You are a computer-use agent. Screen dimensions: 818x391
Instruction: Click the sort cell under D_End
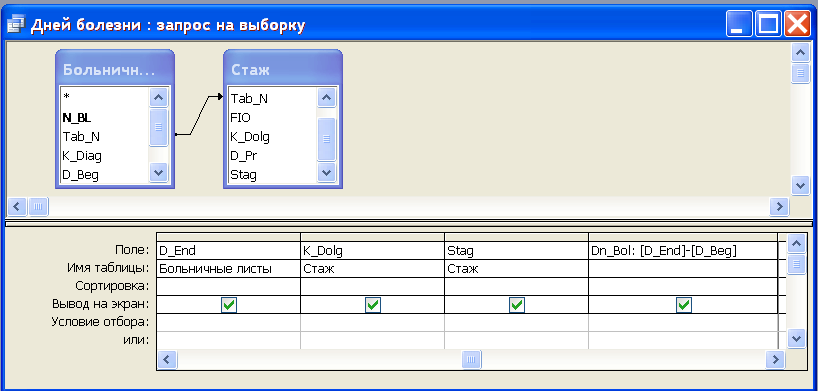point(228,287)
